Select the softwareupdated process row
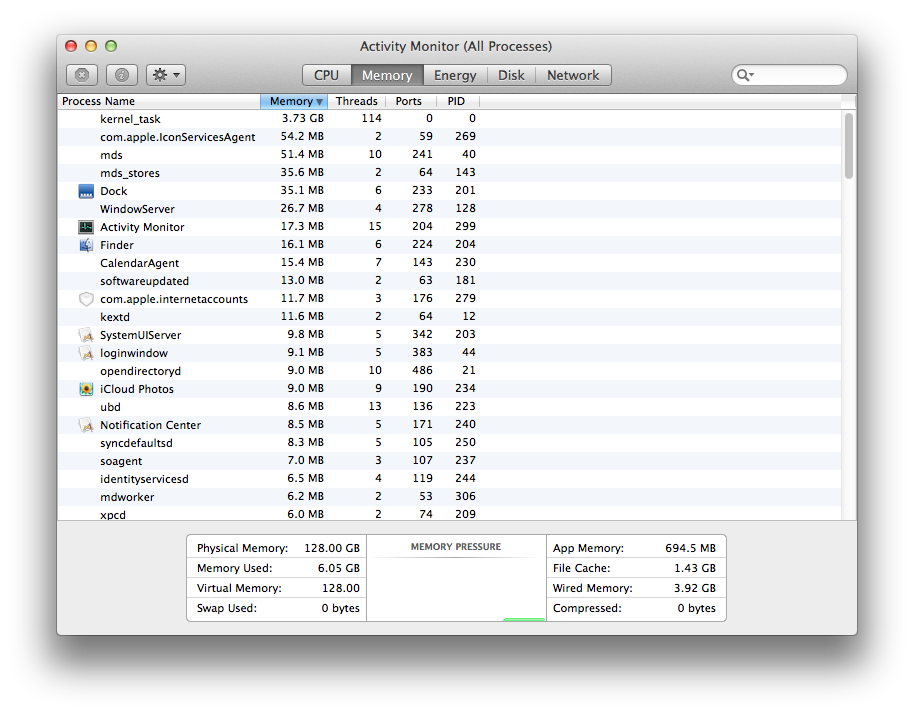Image resolution: width=914 pixels, height=714 pixels. click(449, 281)
